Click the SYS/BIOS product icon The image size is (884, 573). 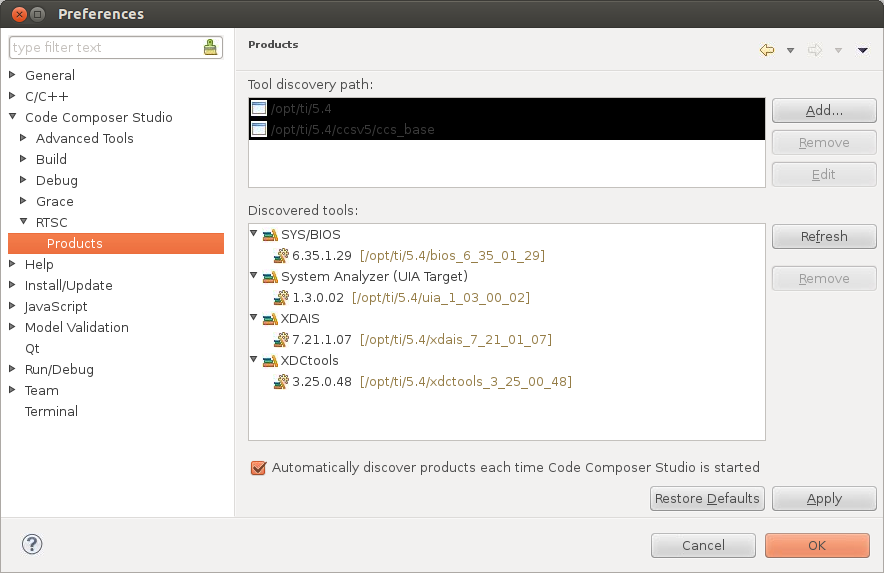point(270,235)
